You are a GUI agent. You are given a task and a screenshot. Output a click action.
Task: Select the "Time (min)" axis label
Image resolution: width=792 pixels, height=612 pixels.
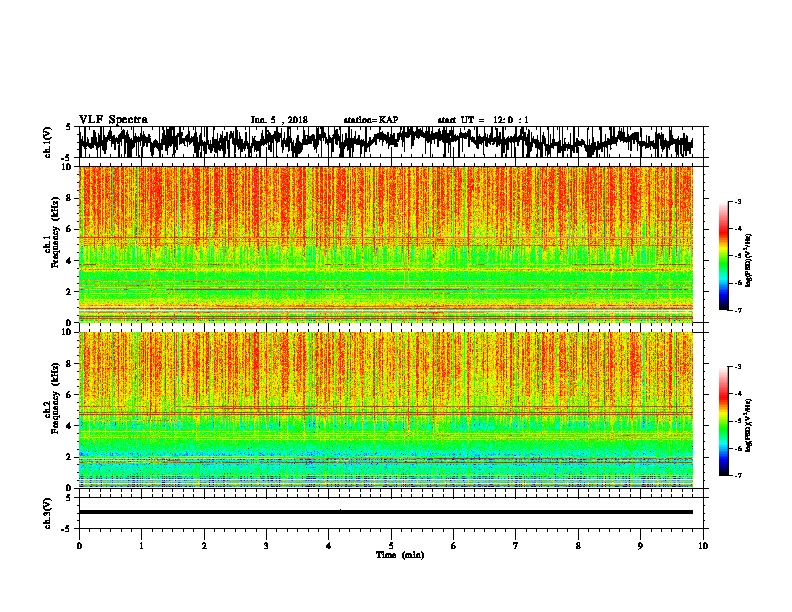pos(400,555)
